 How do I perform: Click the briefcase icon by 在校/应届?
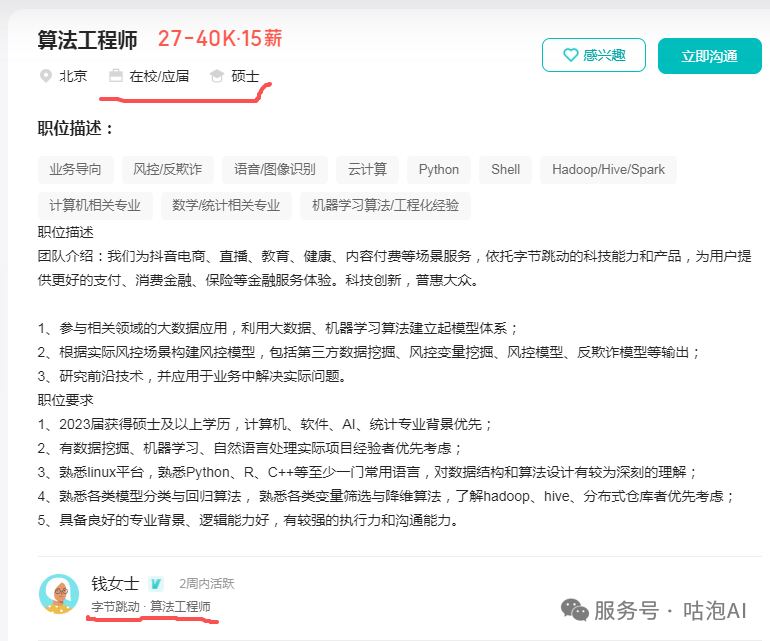pyautogui.click(x=116, y=76)
